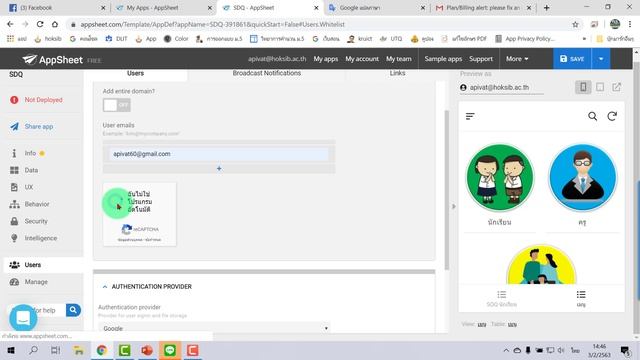Check the reCAPTCHA not-a-robot box
Image resolution: width=640 pixels, height=360 pixels.
click(117, 202)
